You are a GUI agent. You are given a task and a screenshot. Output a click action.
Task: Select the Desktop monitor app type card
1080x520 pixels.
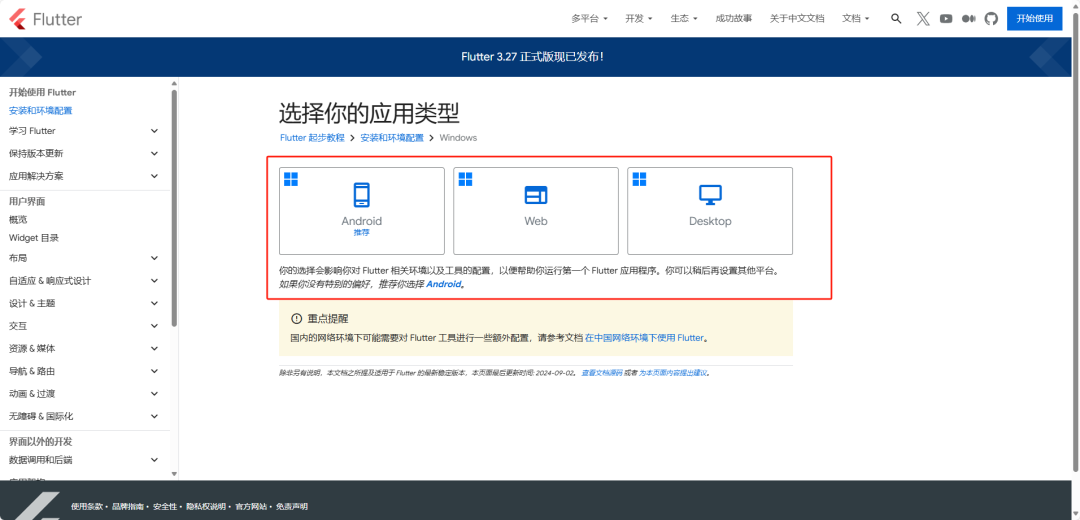710,210
